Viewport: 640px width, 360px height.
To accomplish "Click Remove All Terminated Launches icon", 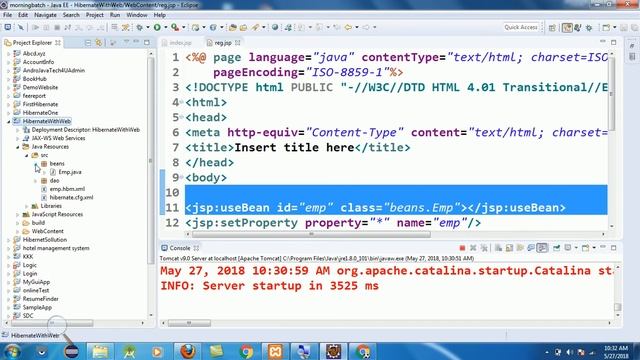I will click(x=484, y=248).
